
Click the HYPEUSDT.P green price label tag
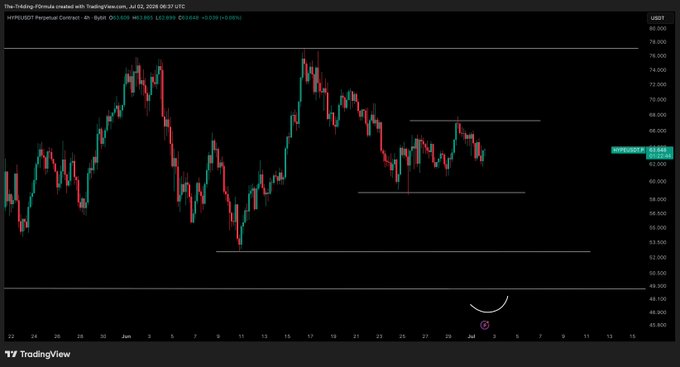coord(628,150)
